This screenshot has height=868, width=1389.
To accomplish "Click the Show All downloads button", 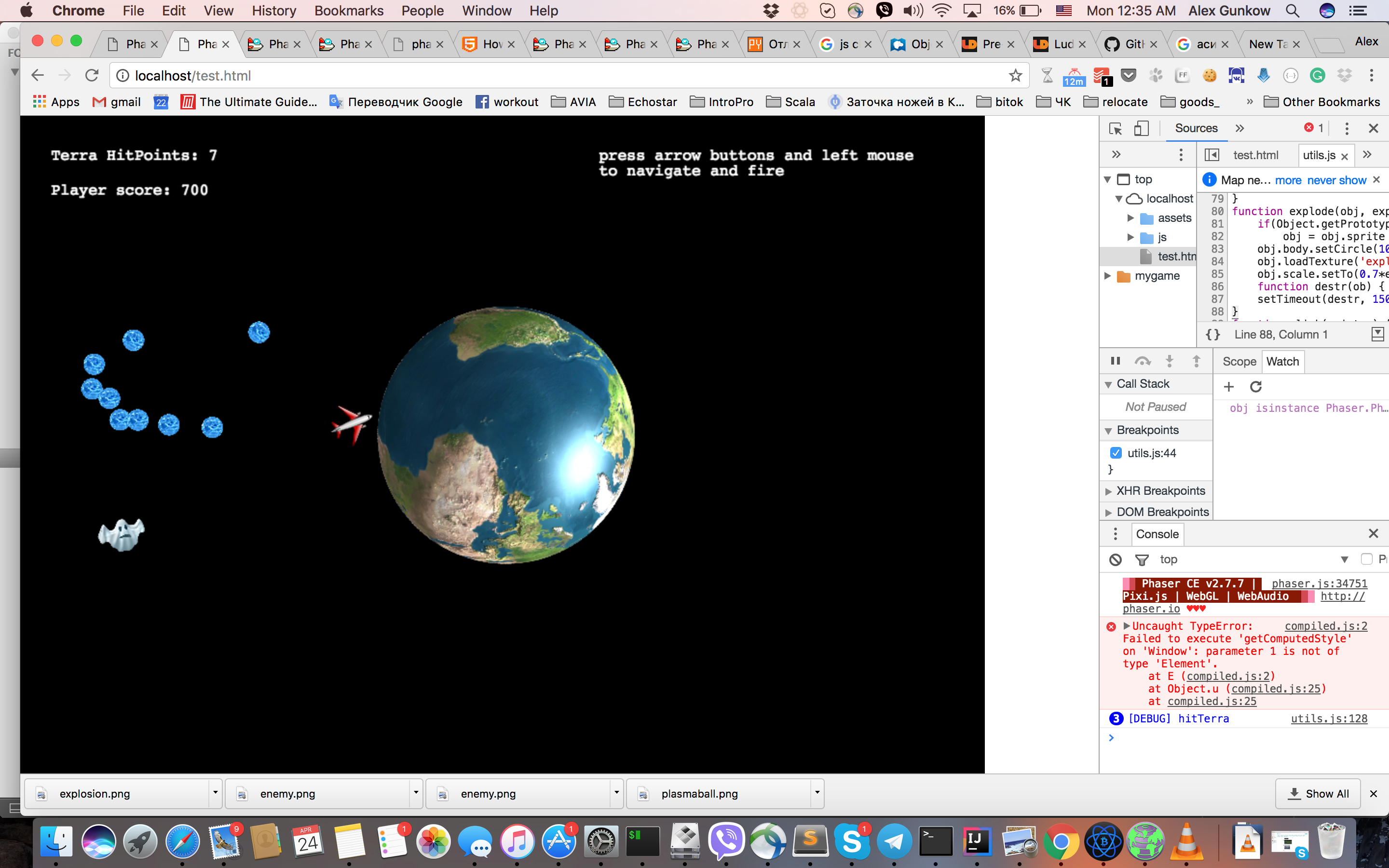I will tap(1318, 794).
